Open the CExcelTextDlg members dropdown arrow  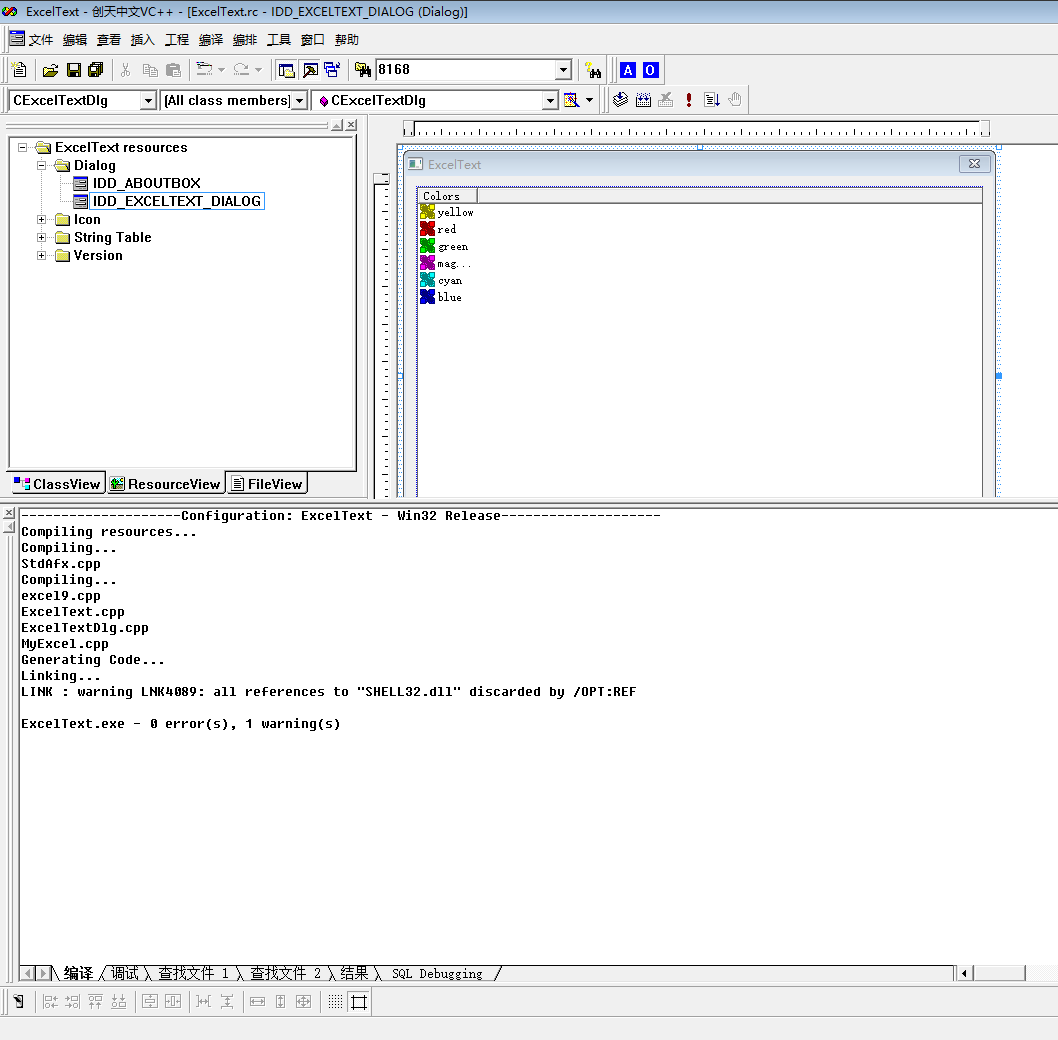551,101
